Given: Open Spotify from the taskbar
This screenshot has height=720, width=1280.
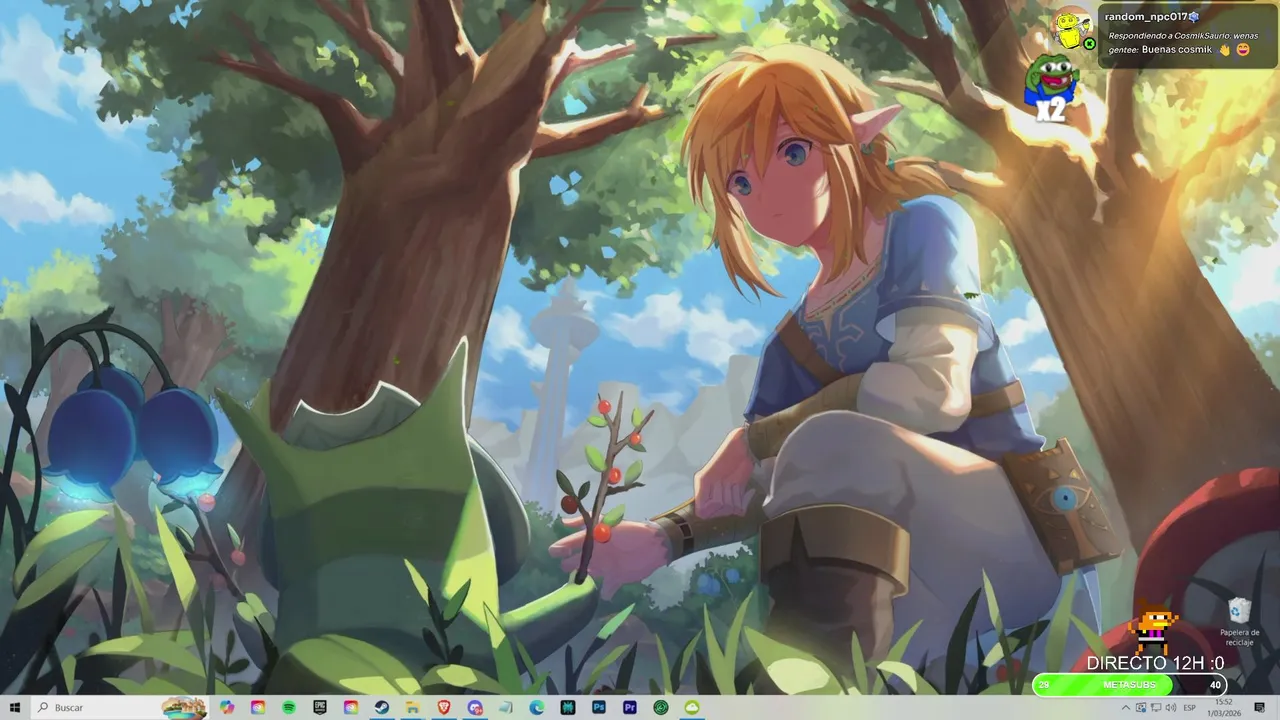Looking at the screenshot, I should (289, 707).
